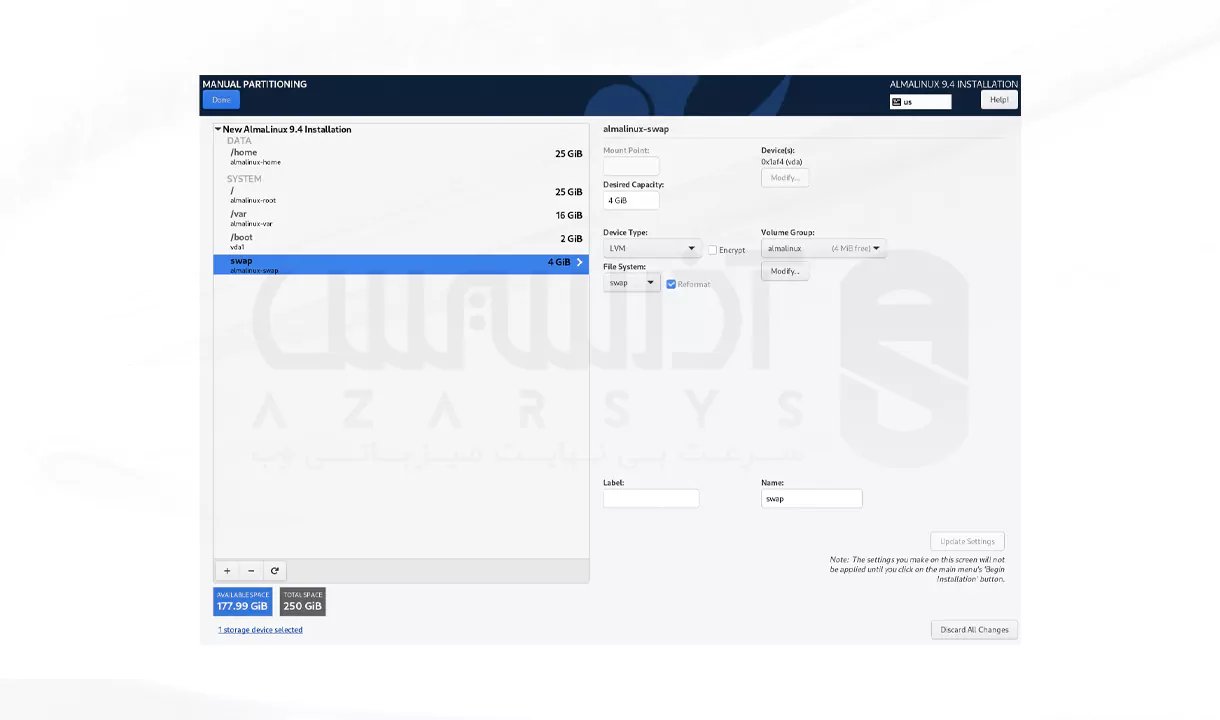The width and height of the screenshot is (1220, 720).
Task: Select the swap partition row
Action: (401, 264)
